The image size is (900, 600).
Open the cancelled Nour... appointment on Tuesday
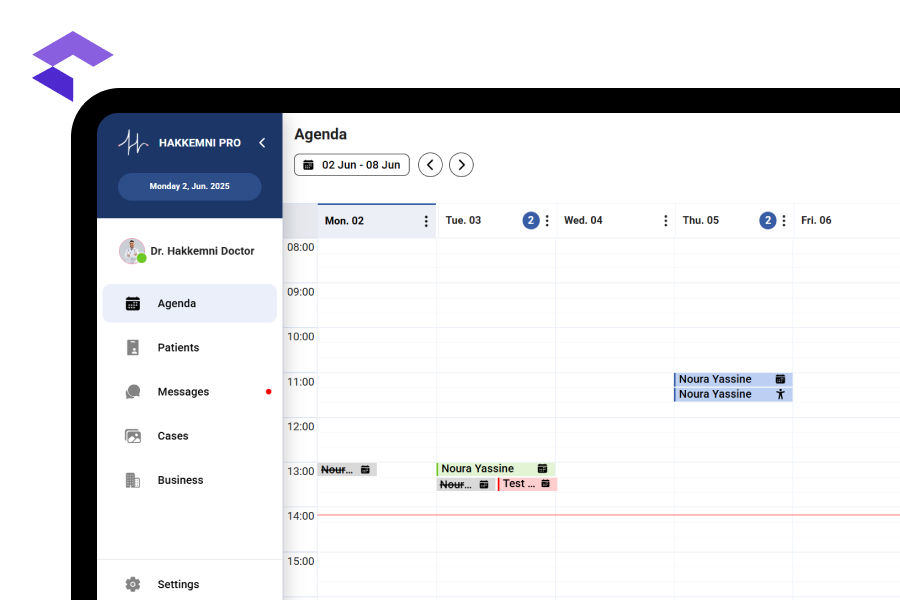tap(465, 485)
